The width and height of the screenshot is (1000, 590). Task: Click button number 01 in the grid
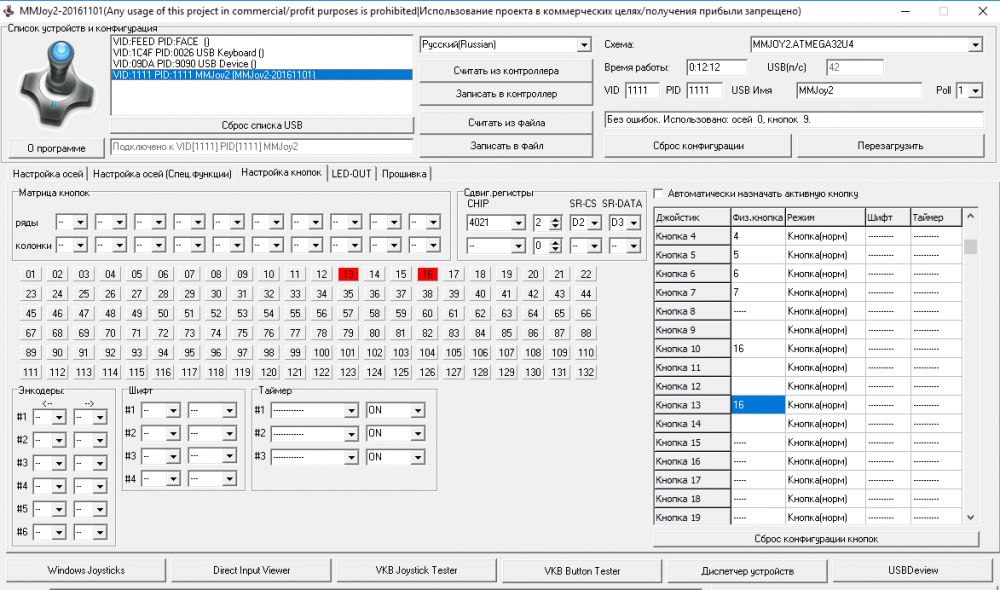point(31,274)
